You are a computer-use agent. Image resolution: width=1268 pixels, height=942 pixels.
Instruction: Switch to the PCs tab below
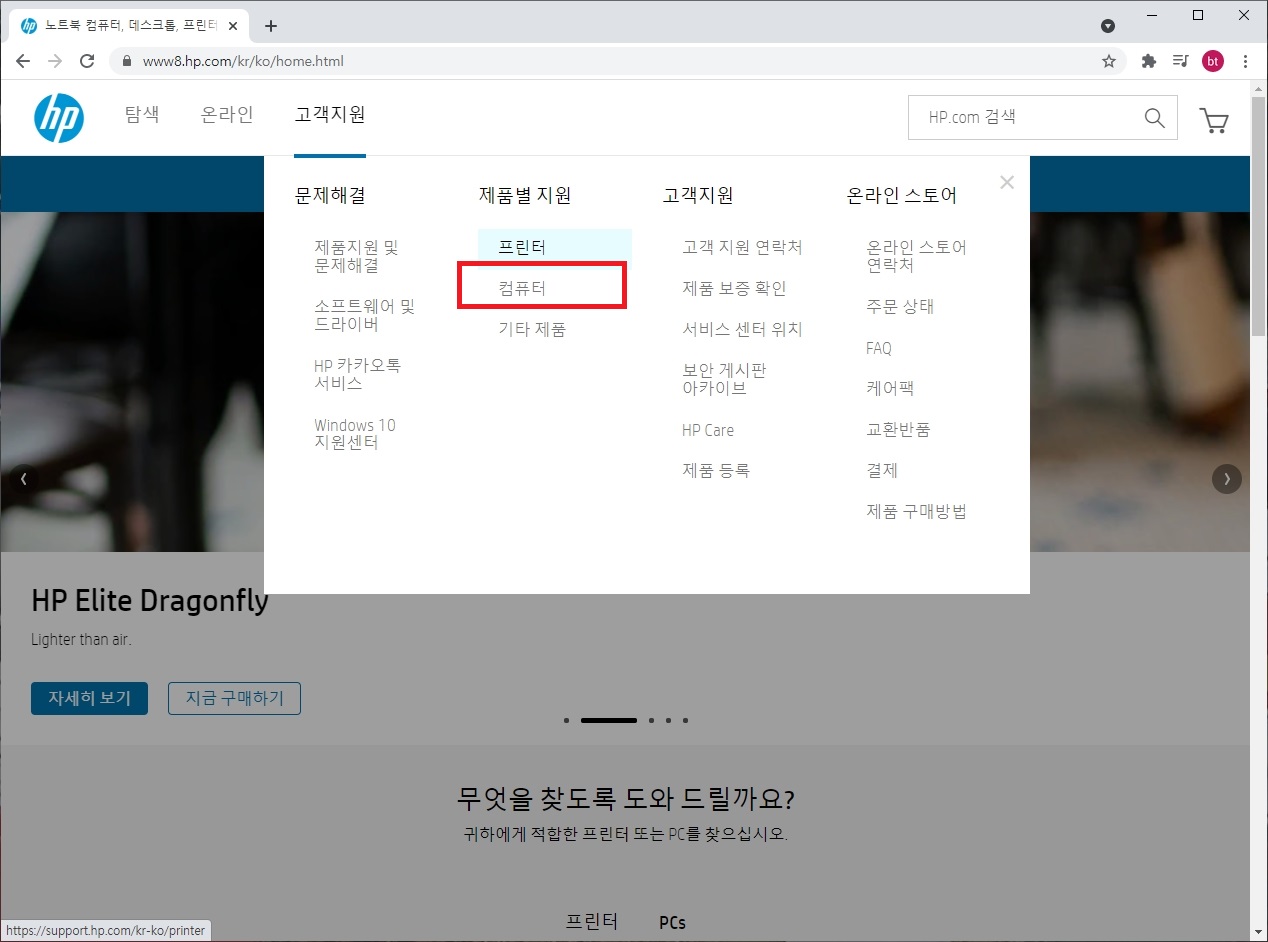(x=673, y=922)
